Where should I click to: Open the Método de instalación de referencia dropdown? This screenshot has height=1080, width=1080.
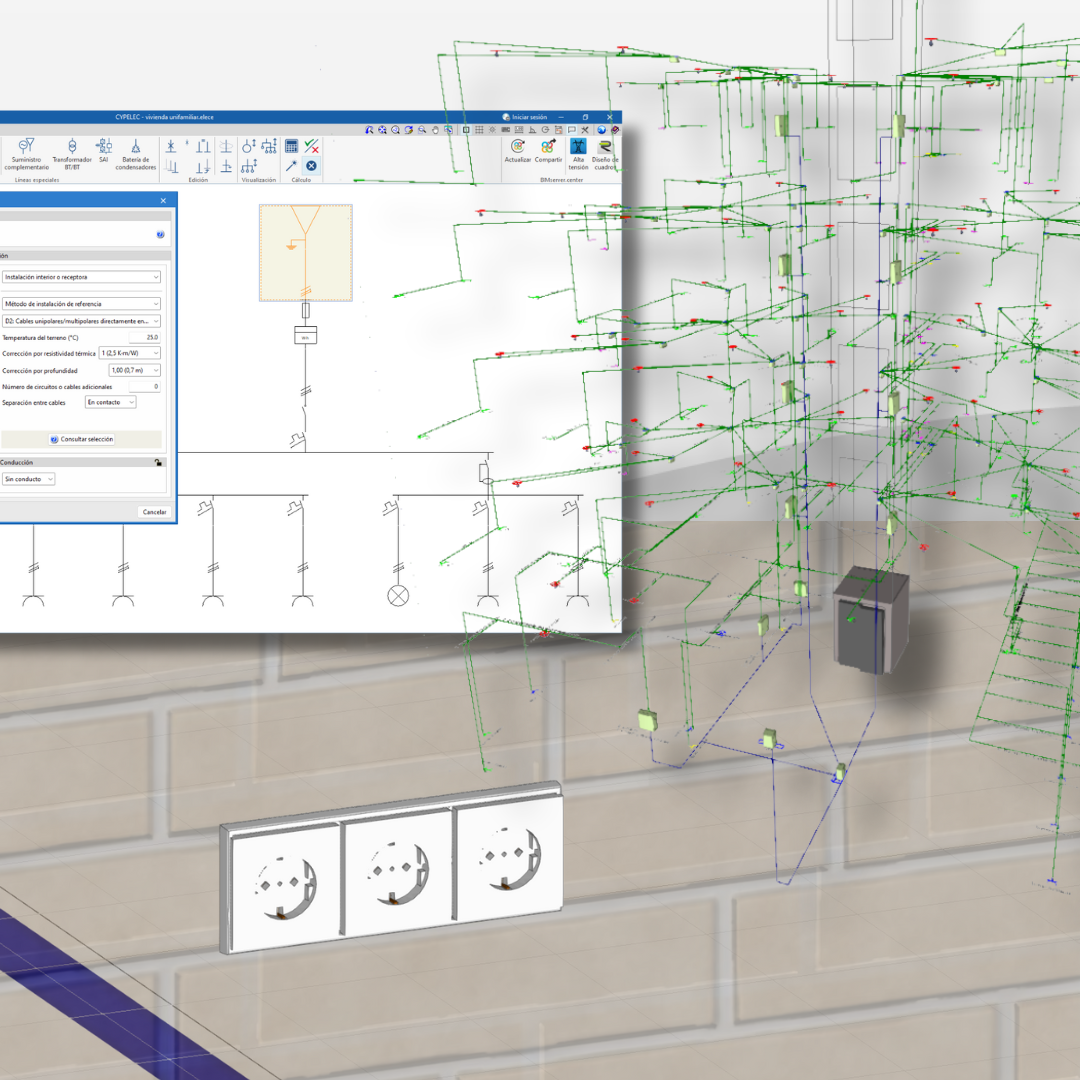(81, 303)
